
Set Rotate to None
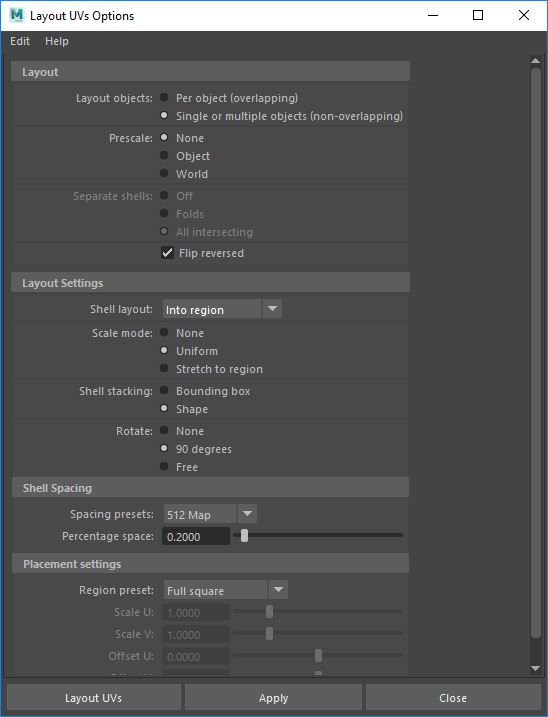[x=164, y=430]
